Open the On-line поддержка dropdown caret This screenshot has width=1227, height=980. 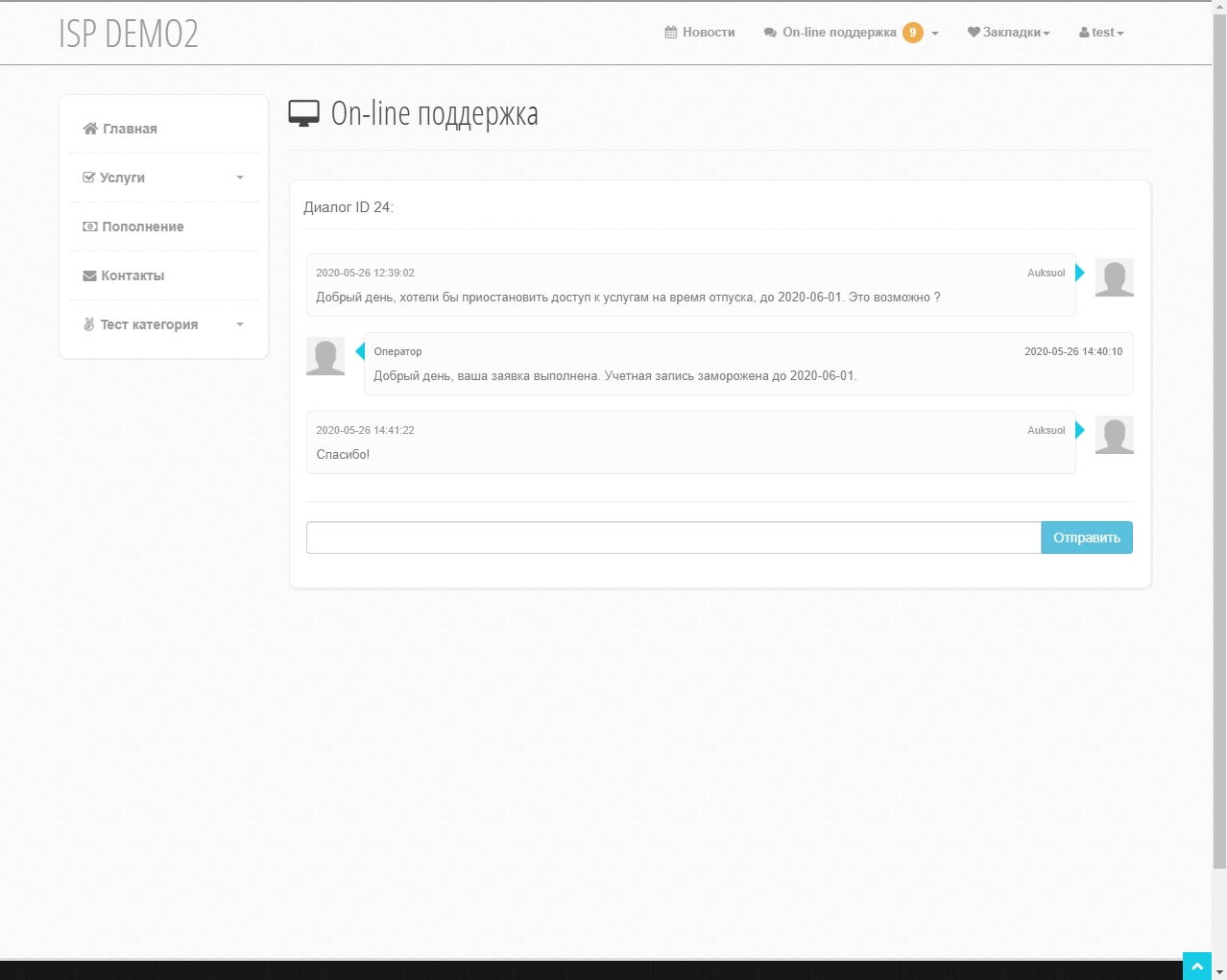935,34
